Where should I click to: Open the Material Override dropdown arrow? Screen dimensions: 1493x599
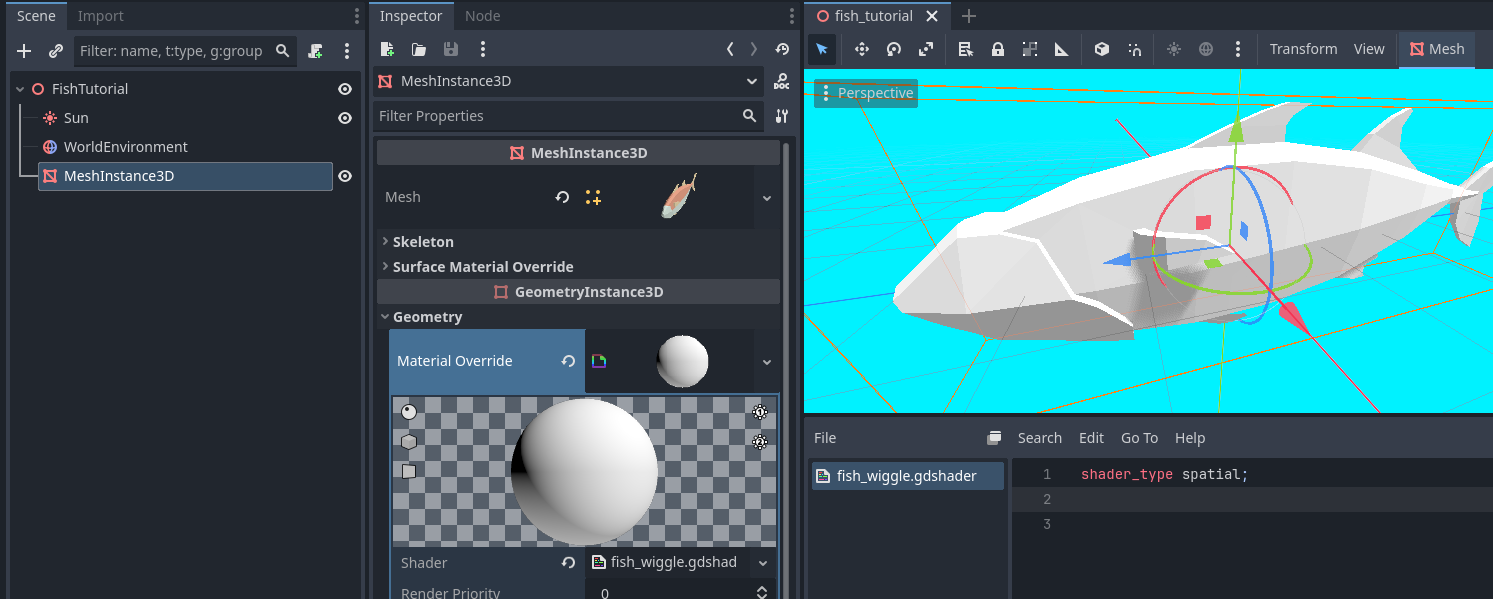767,362
